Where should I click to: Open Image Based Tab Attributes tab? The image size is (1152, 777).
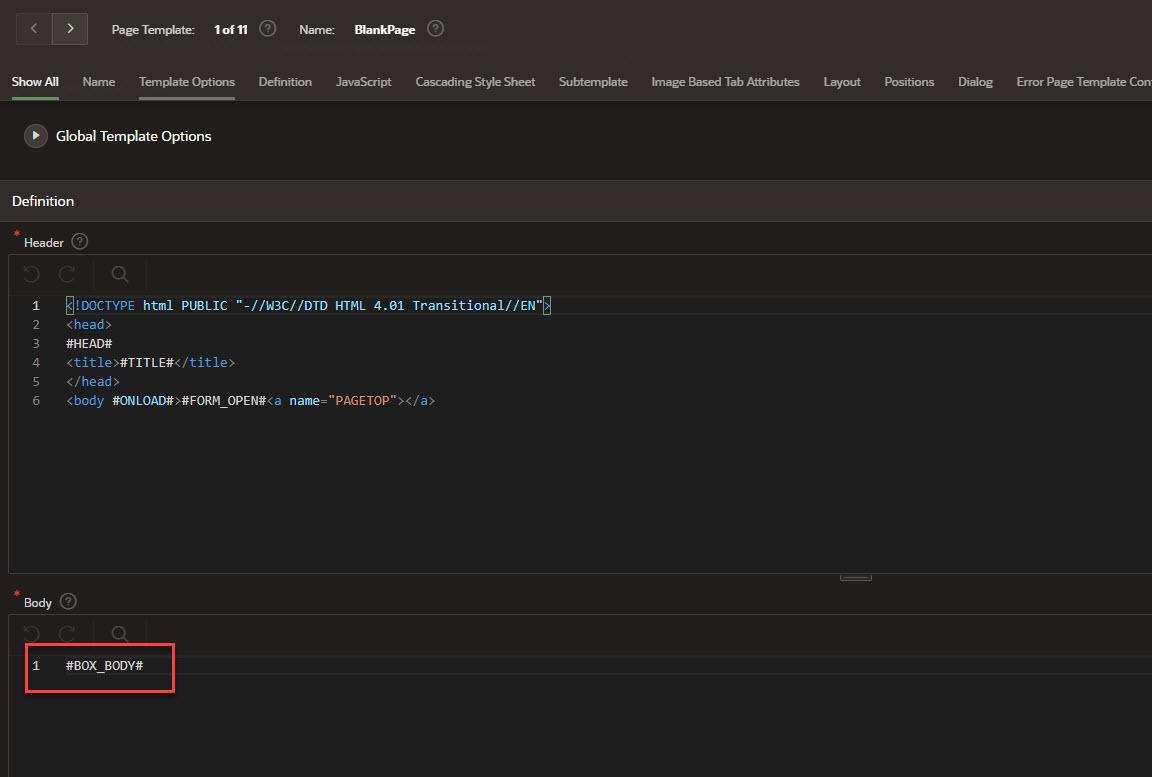tap(725, 82)
